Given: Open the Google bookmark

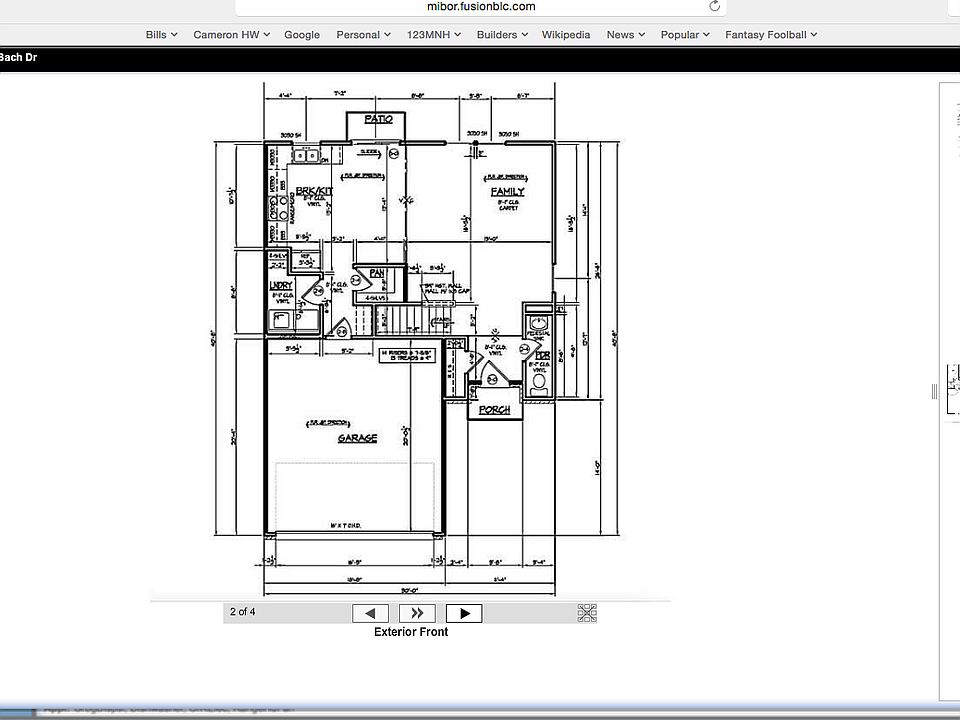Looking at the screenshot, I should (x=302, y=35).
